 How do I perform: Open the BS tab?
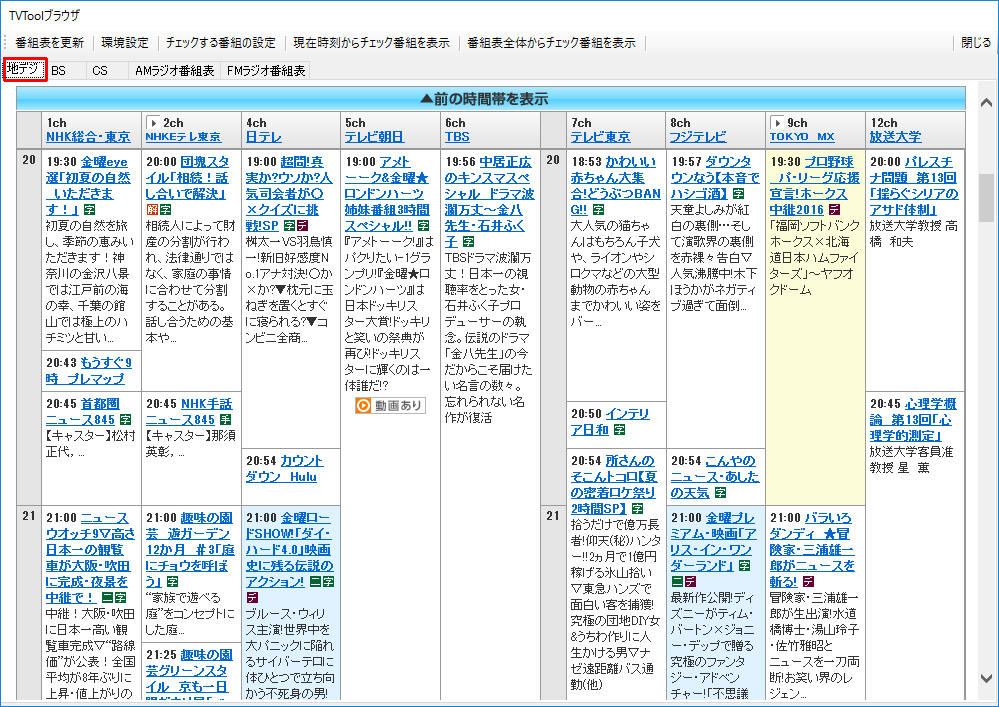point(59,71)
